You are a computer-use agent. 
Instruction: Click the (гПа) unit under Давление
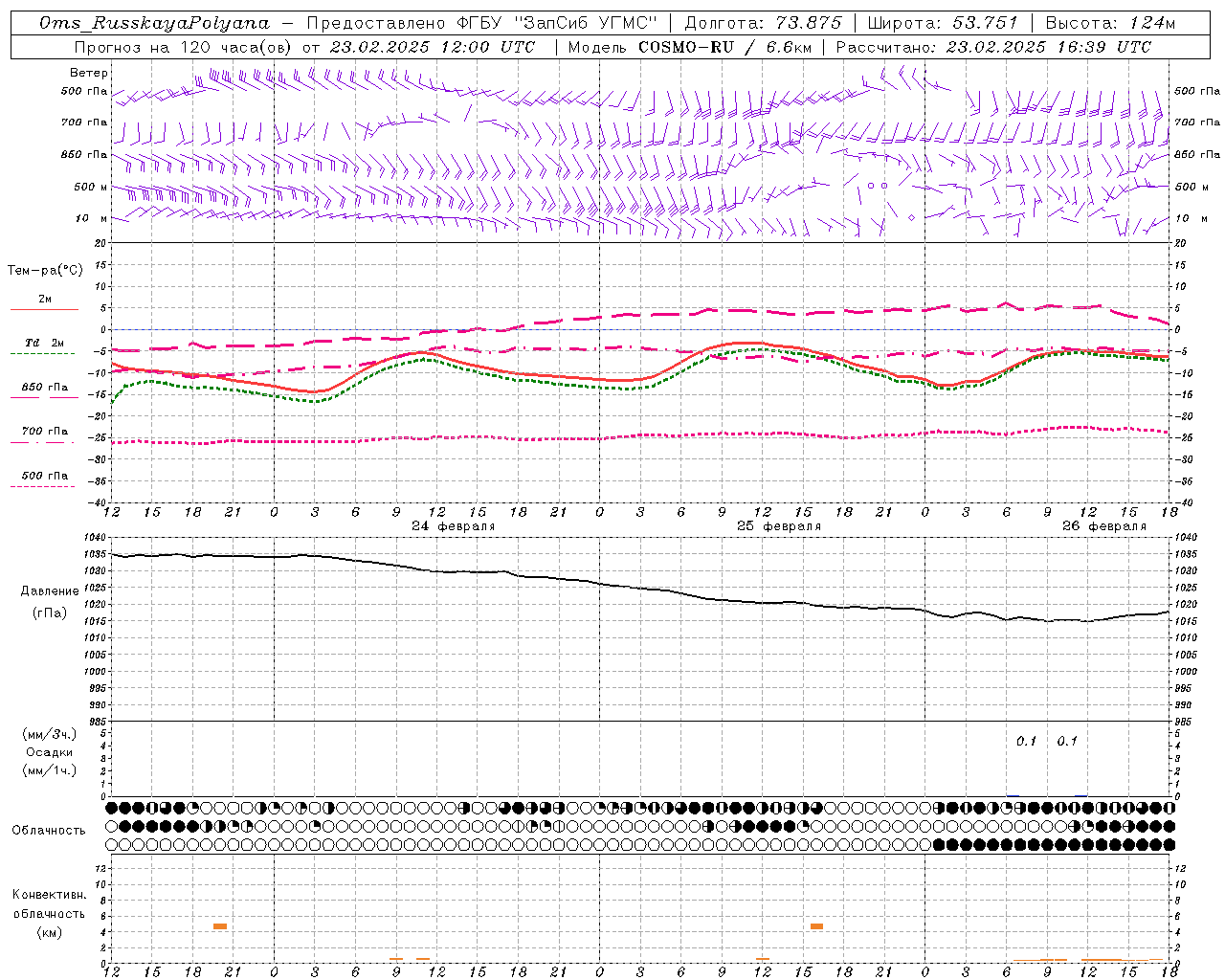point(50,613)
